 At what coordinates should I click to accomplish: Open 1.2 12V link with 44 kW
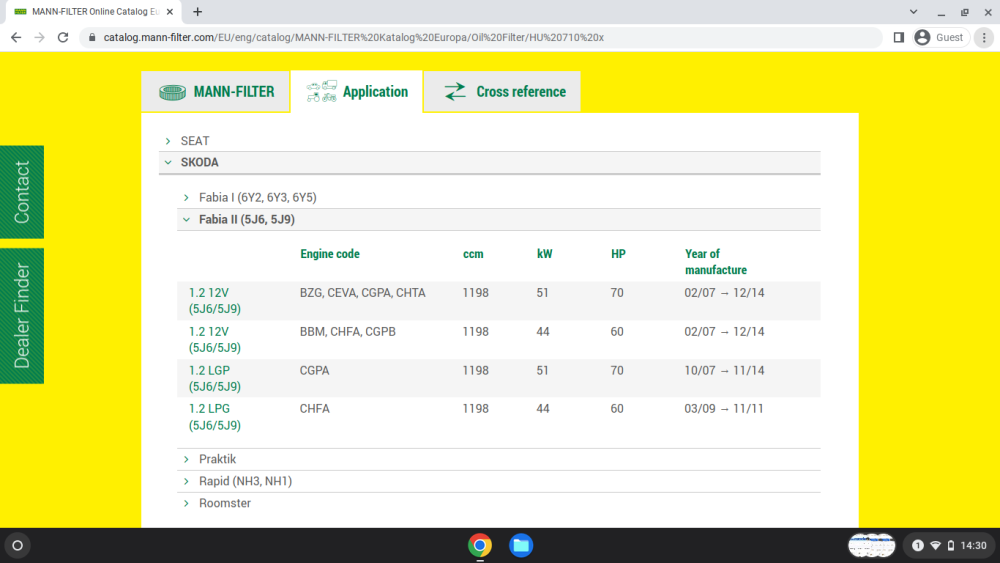(214, 340)
